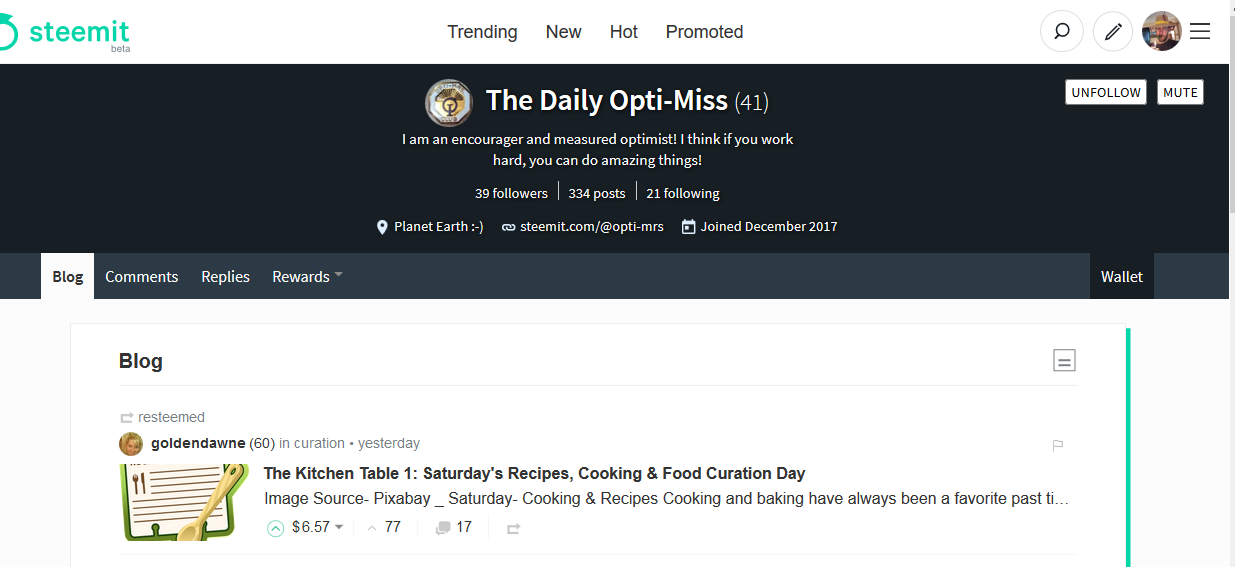Switch to the Comments tab
The height and width of the screenshot is (567, 1235).
[x=142, y=276]
